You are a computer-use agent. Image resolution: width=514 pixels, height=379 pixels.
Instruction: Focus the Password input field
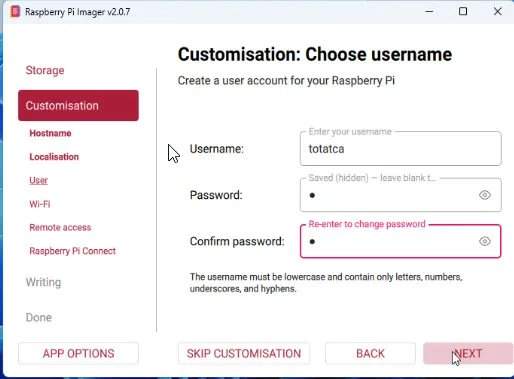[400, 195]
